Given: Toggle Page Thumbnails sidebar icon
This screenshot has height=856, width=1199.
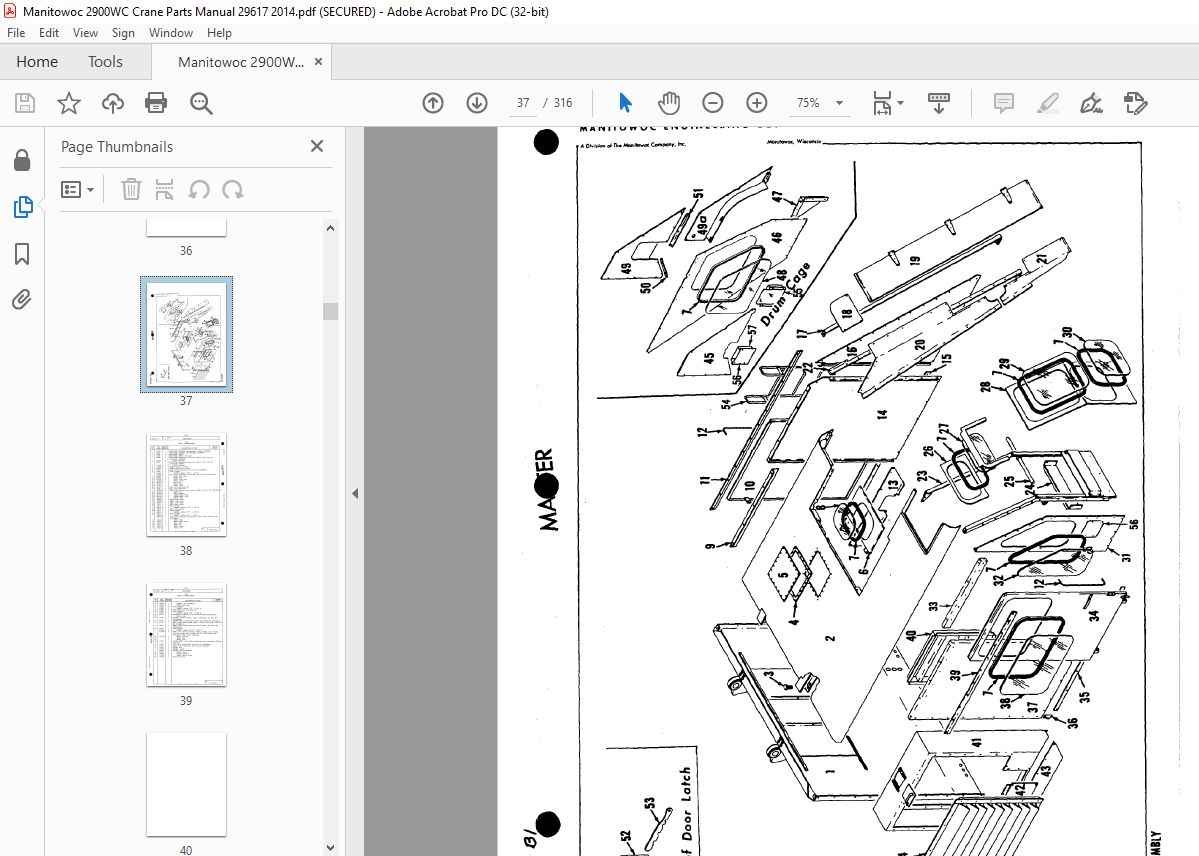Looking at the screenshot, I should point(23,207).
